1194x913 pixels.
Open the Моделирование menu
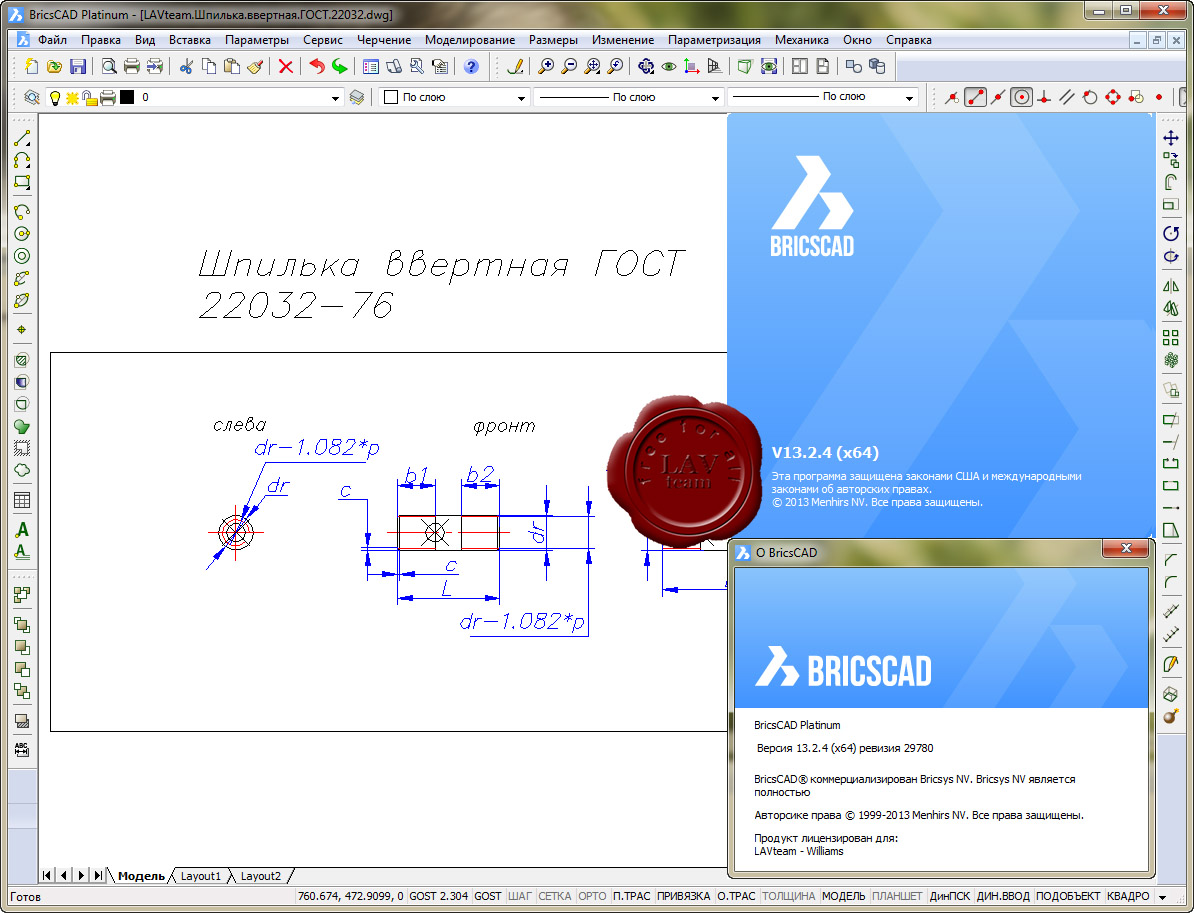pyautogui.click(x=470, y=40)
